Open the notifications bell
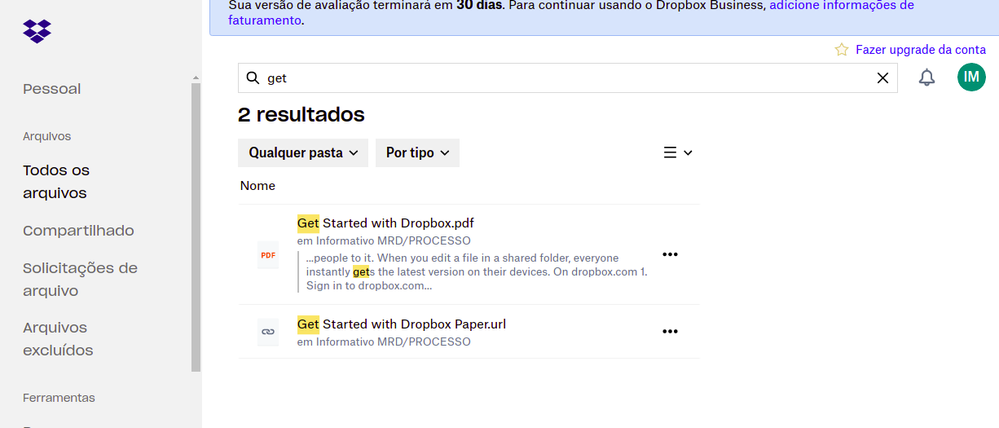The image size is (999, 428). pyautogui.click(x=926, y=78)
